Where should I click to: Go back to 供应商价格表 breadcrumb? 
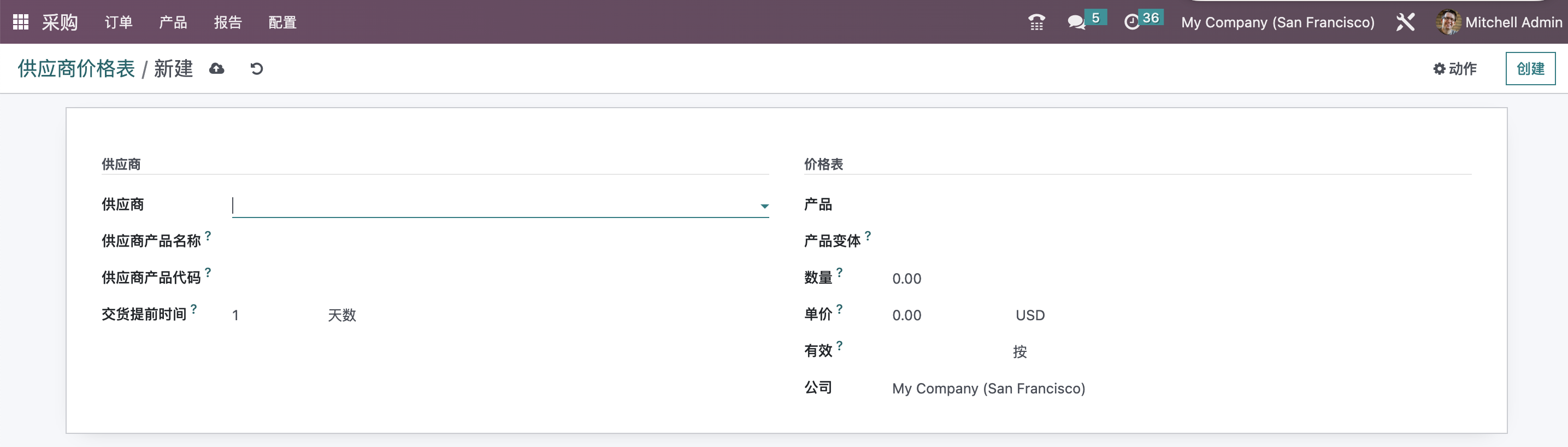point(76,68)
